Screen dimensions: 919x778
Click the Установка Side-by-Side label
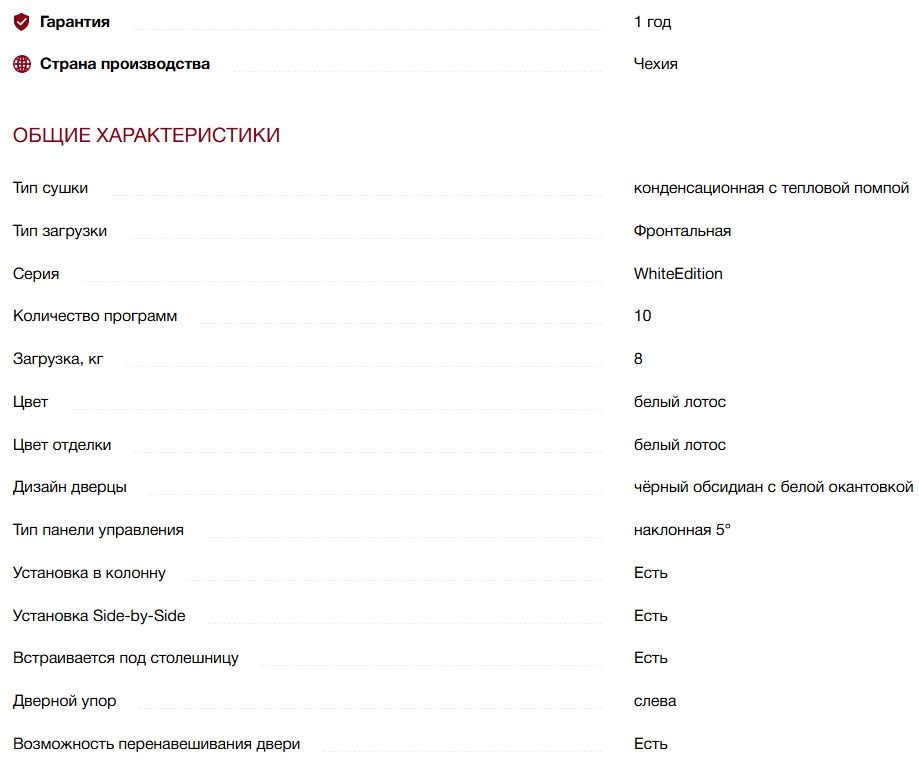coord(99,616)
